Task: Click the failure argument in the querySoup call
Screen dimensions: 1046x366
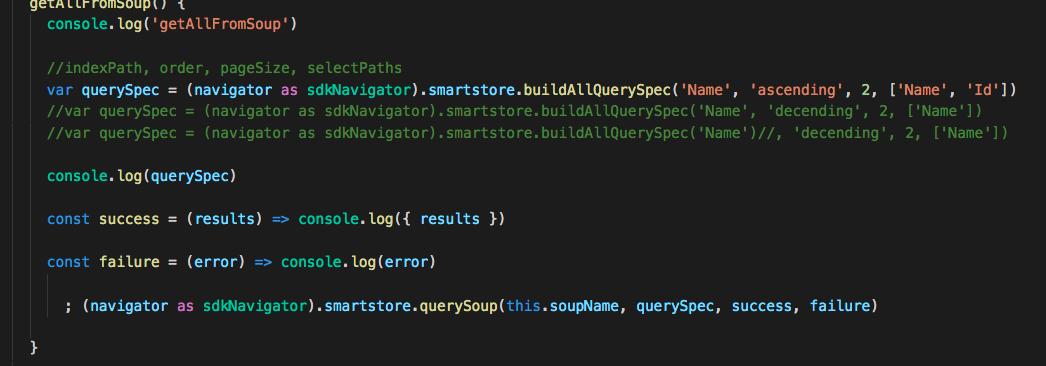Action: [840, 306]
